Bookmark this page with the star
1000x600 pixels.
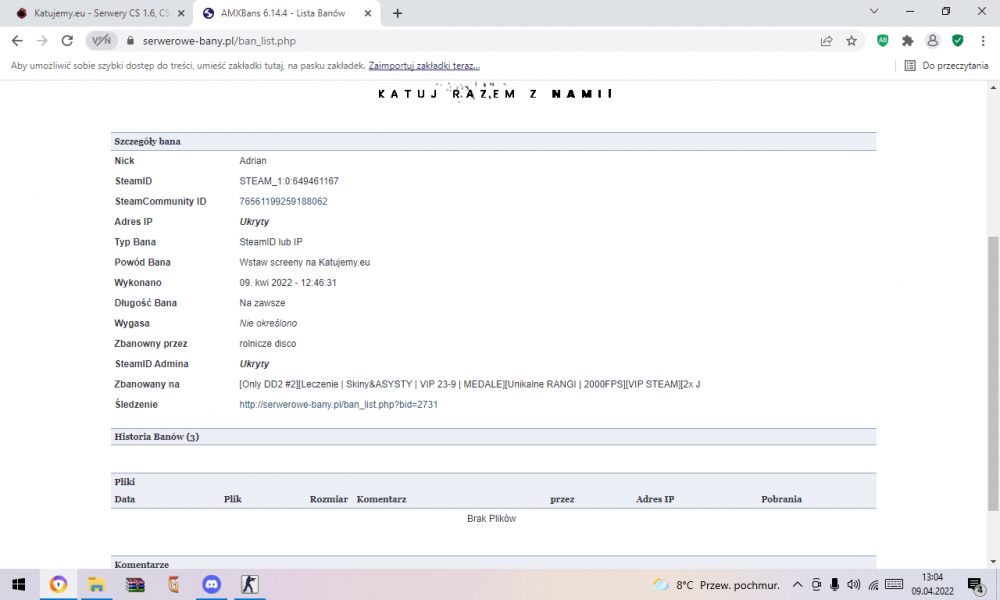click(x=851, y=41)
